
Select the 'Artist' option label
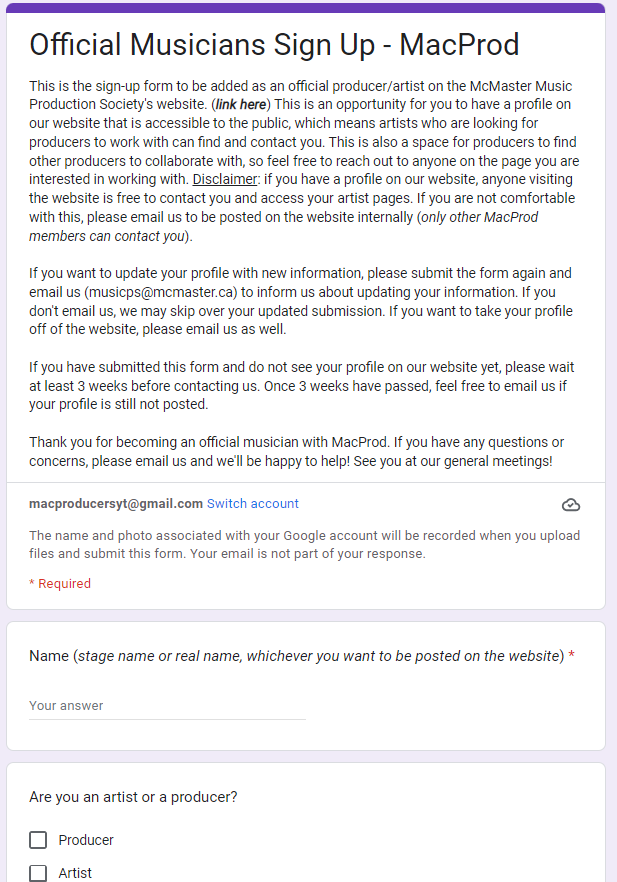[75, 873]
